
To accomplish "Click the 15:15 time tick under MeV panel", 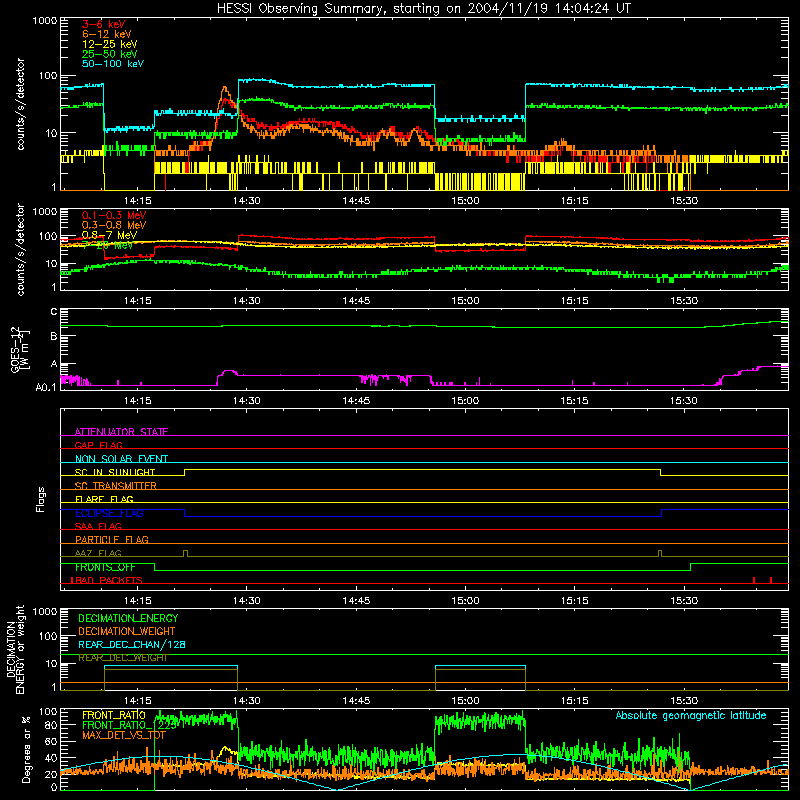I will [x=574, y=301].
